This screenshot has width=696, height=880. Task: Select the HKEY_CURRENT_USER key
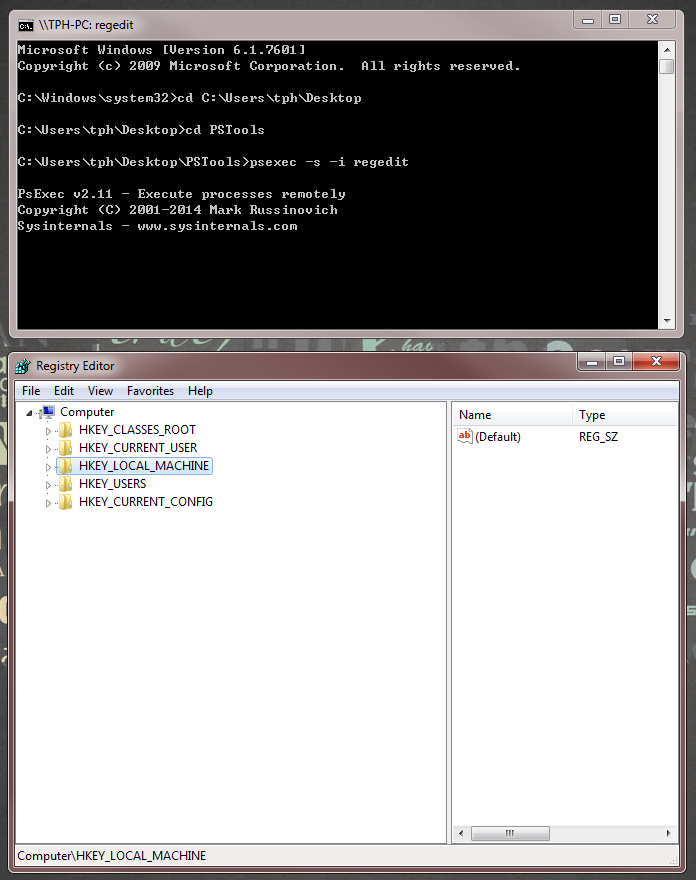138,448
